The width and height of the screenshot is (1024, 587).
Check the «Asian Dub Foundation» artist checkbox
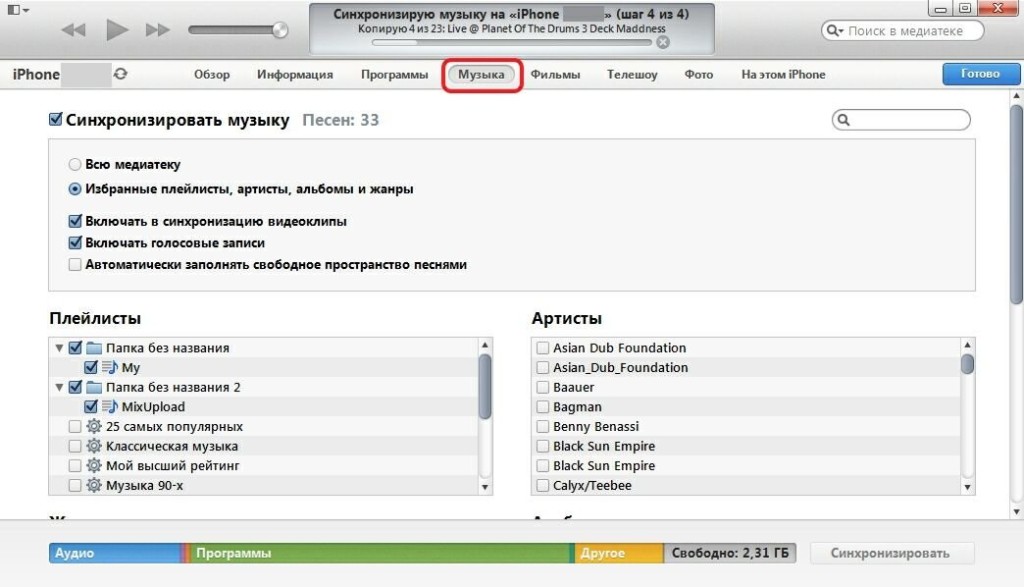[x=539, y=348]
